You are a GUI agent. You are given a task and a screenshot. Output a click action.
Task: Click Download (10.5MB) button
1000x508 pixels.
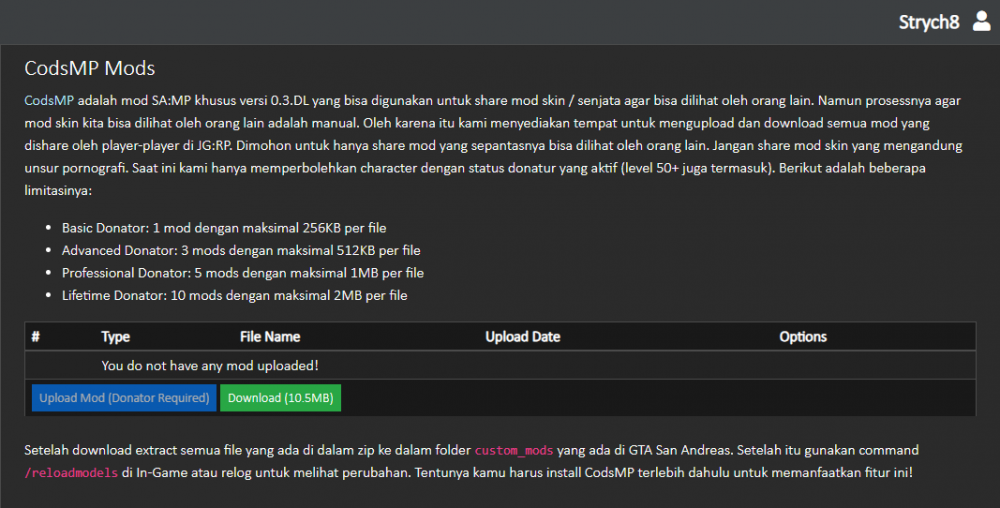click(x=281, y=398)
